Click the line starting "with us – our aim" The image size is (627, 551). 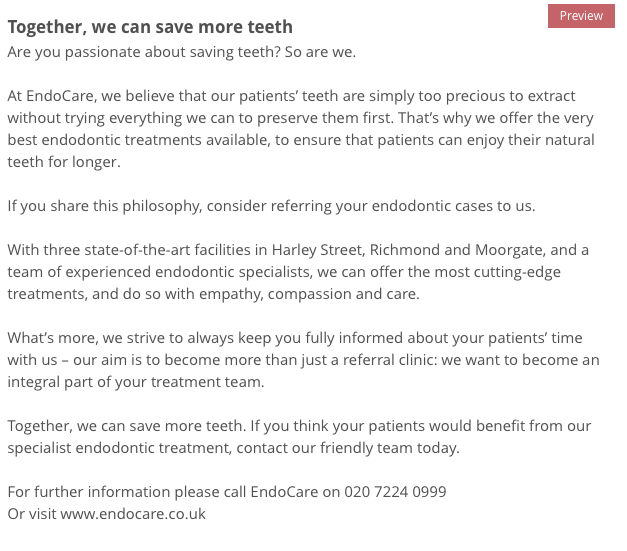[x=303, y=360]
